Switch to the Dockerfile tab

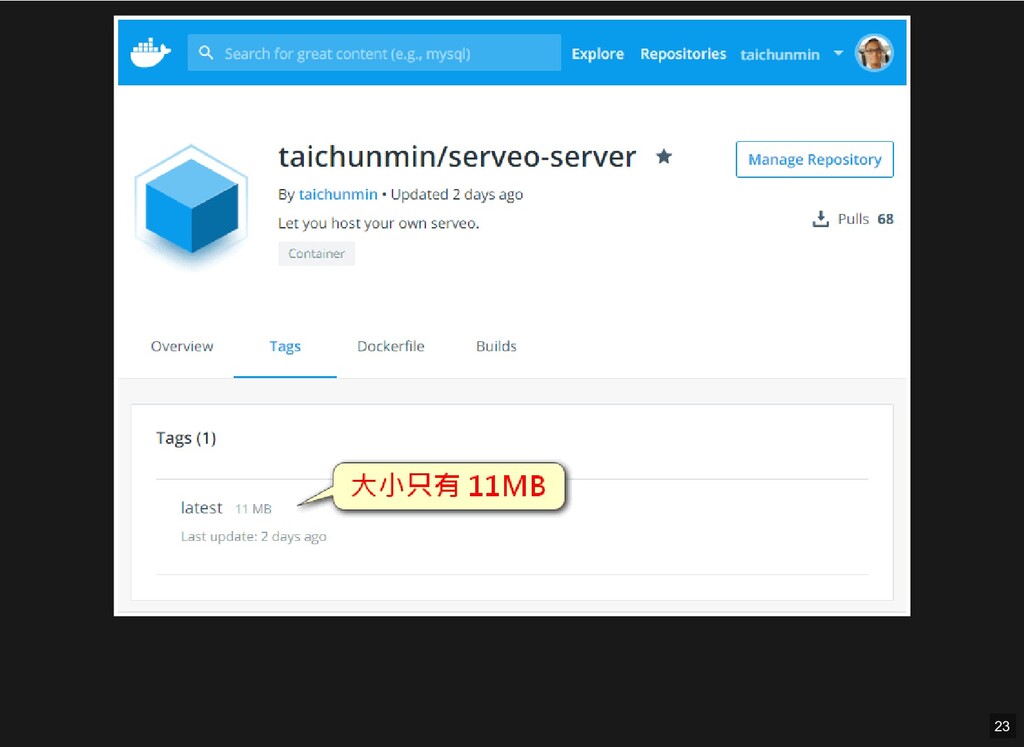(x=391, y=346)
